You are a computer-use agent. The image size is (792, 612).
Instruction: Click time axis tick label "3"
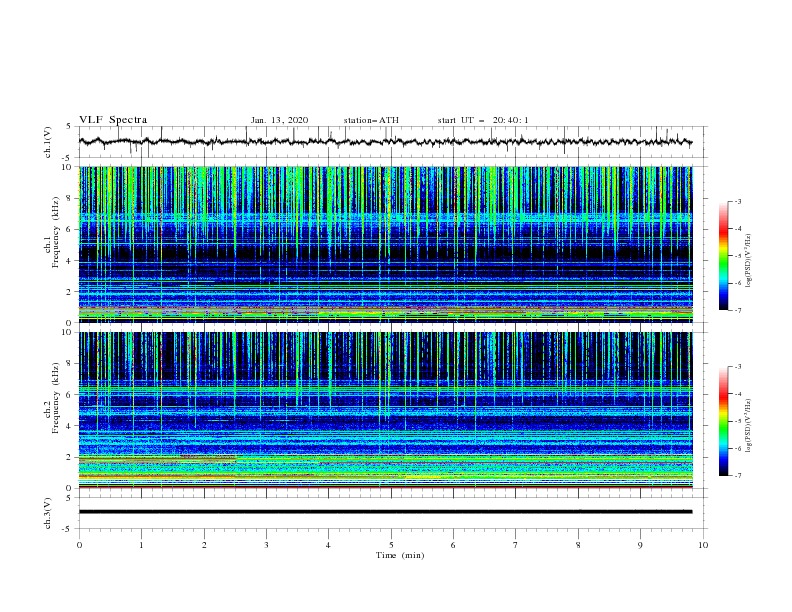pos(266,545)
